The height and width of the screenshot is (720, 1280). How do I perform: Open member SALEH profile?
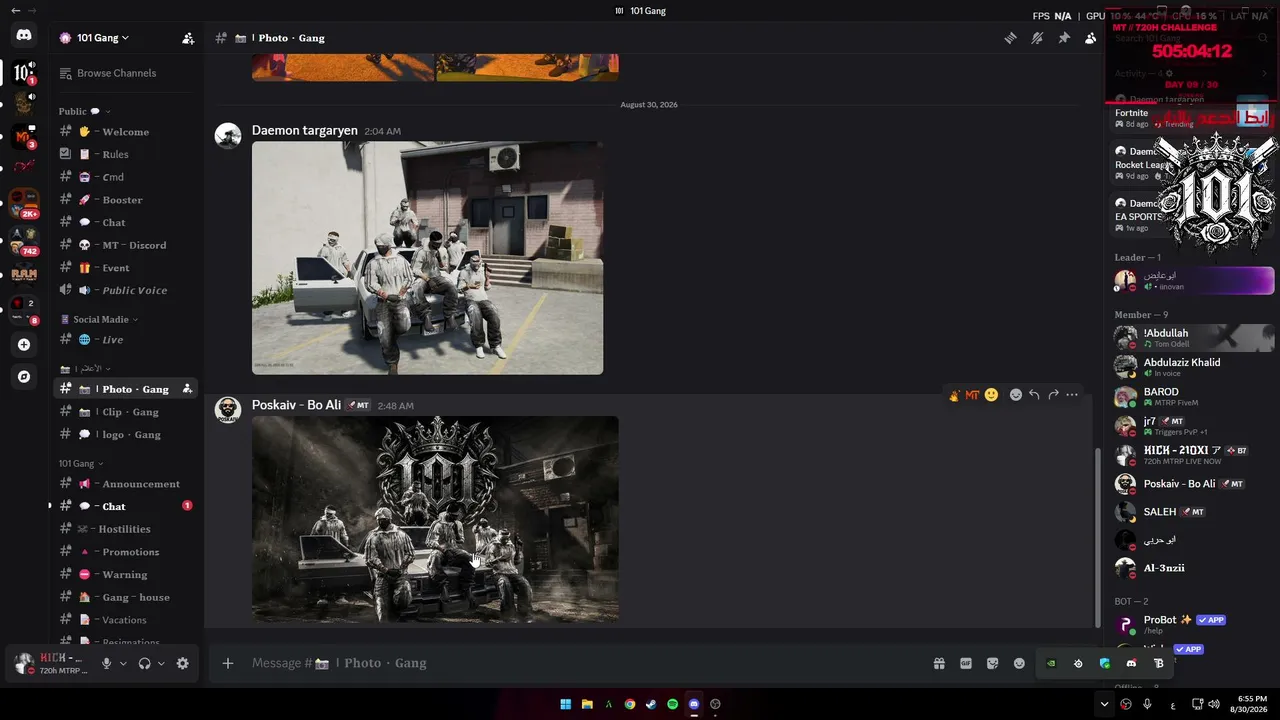pyautogui.click(x=1194, y=512)
